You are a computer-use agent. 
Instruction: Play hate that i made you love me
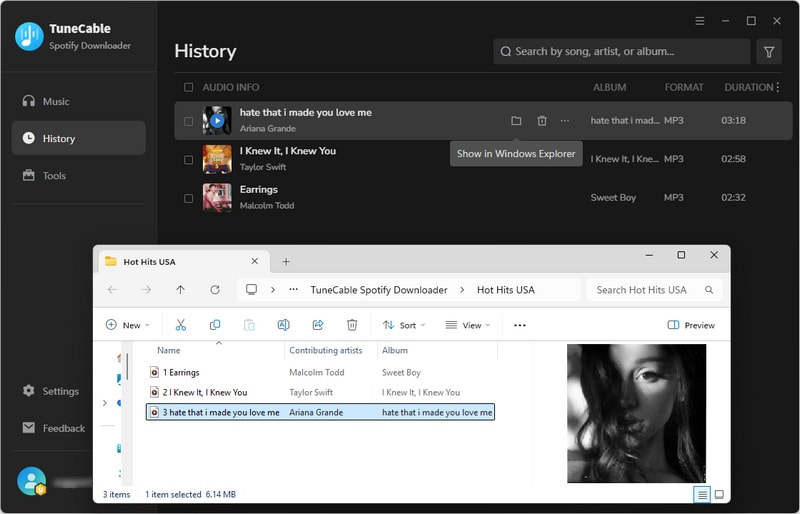point(217,120)
